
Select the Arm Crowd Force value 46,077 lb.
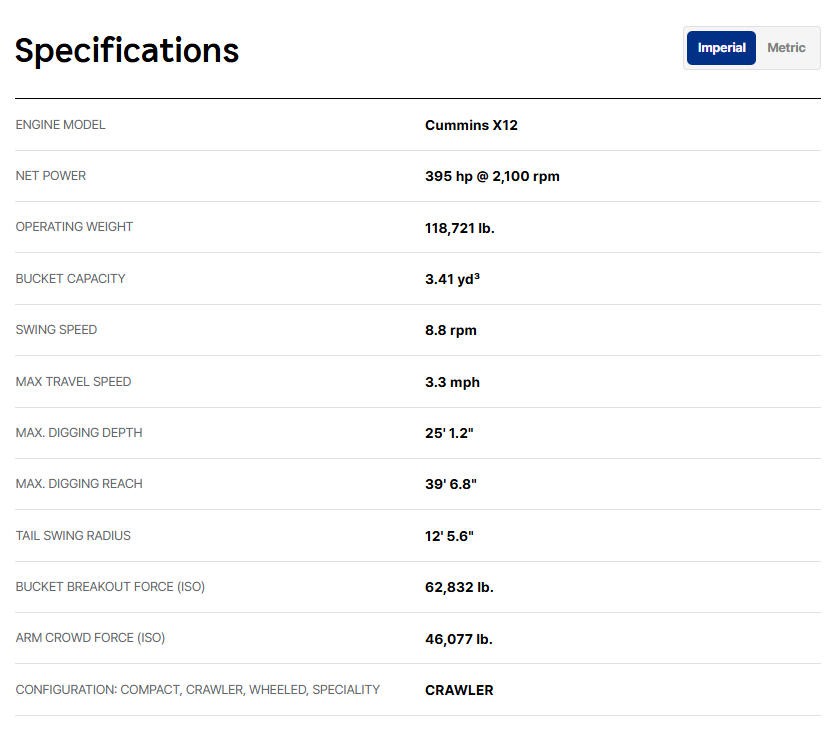[458, 639]
